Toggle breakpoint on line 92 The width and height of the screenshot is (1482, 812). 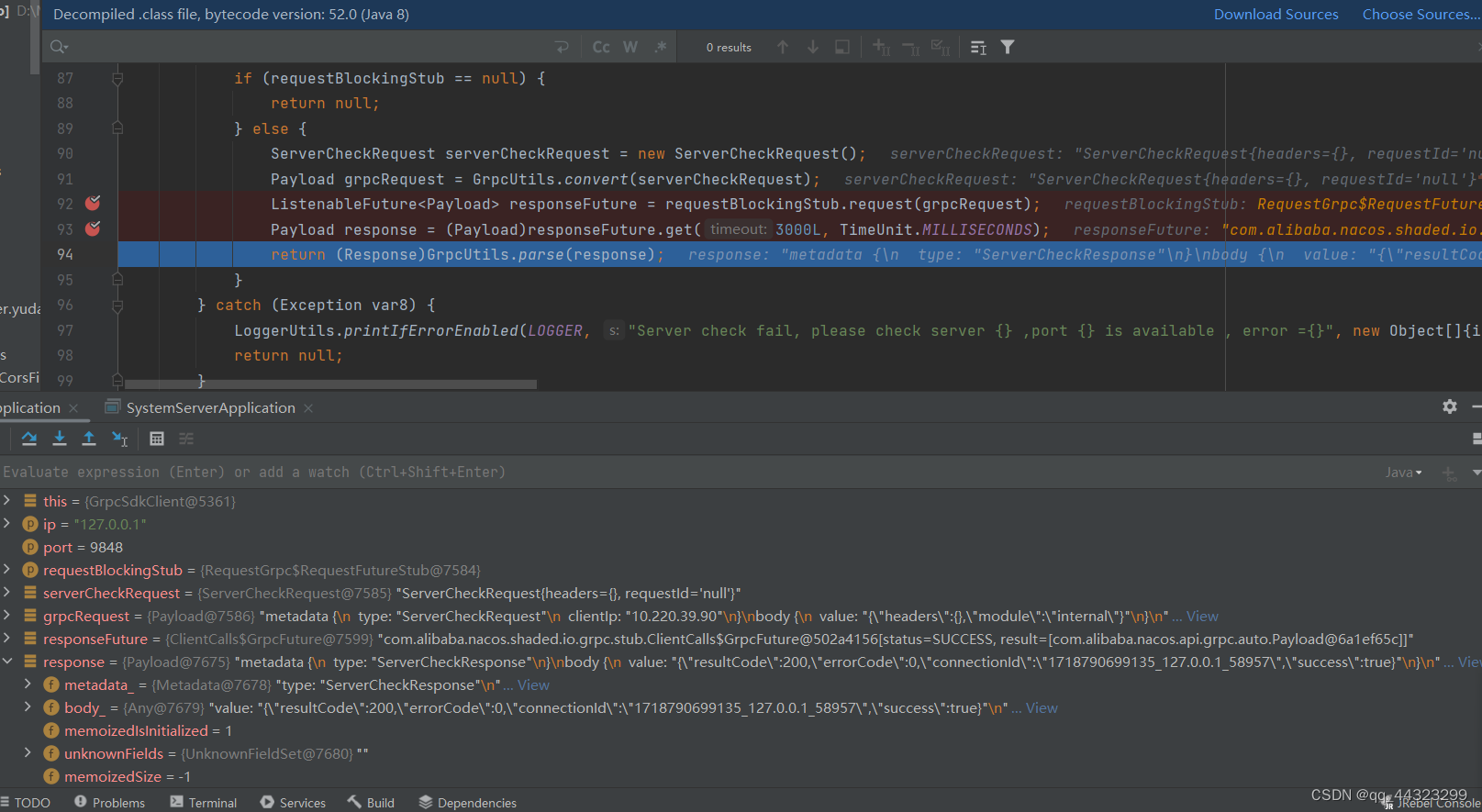[x=93, y=204]
